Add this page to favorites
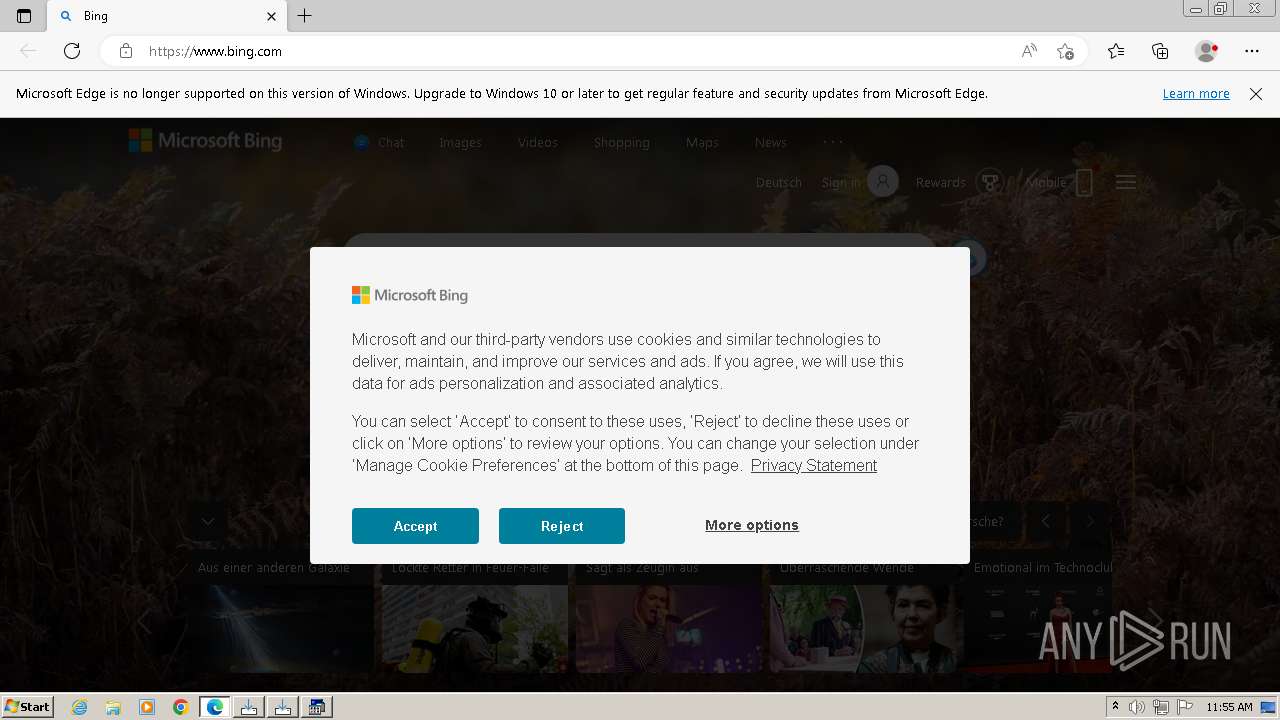Screen dimensions: 1280x720 tap(1065, 51)
